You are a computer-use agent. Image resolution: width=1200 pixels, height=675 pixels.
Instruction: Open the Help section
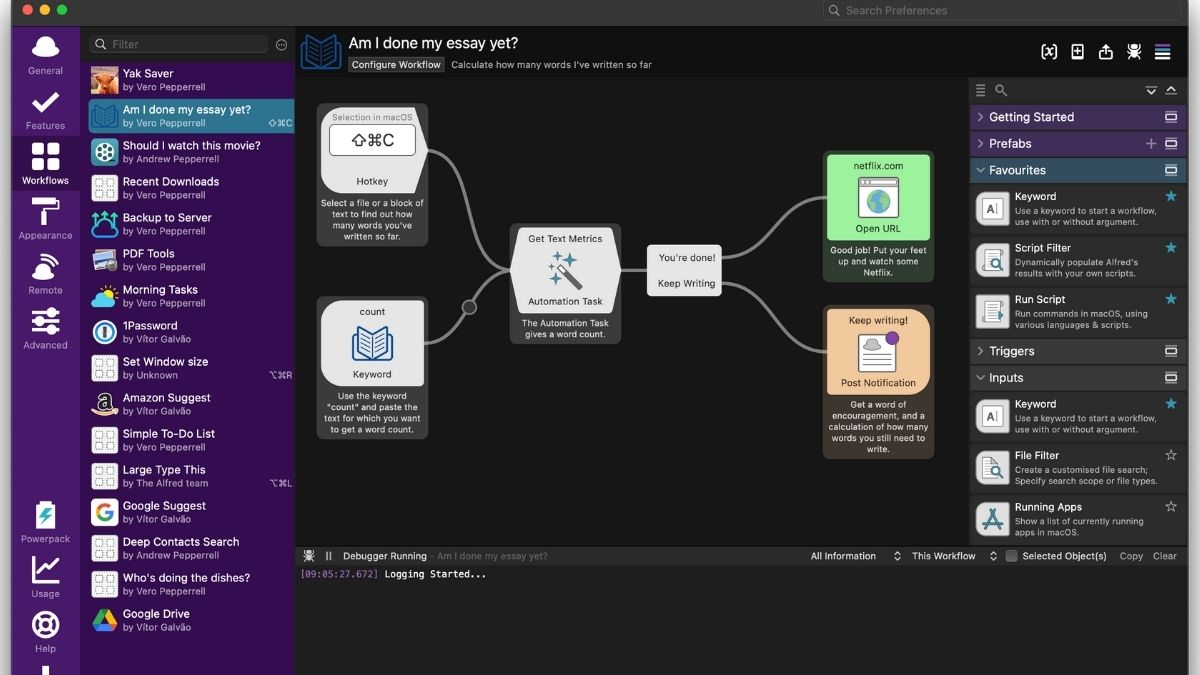tap(45, 632)
